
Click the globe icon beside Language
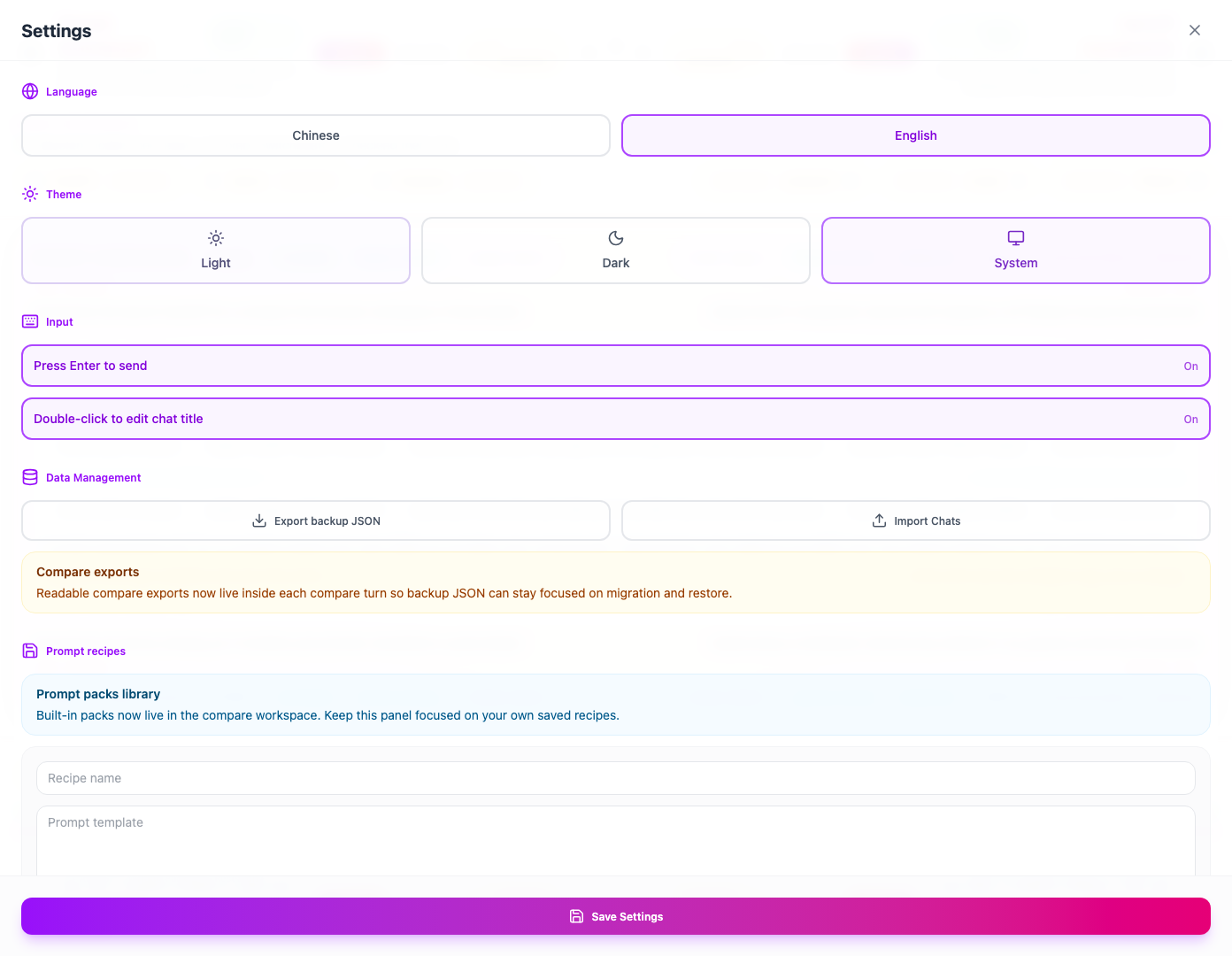tap(30, 91)
